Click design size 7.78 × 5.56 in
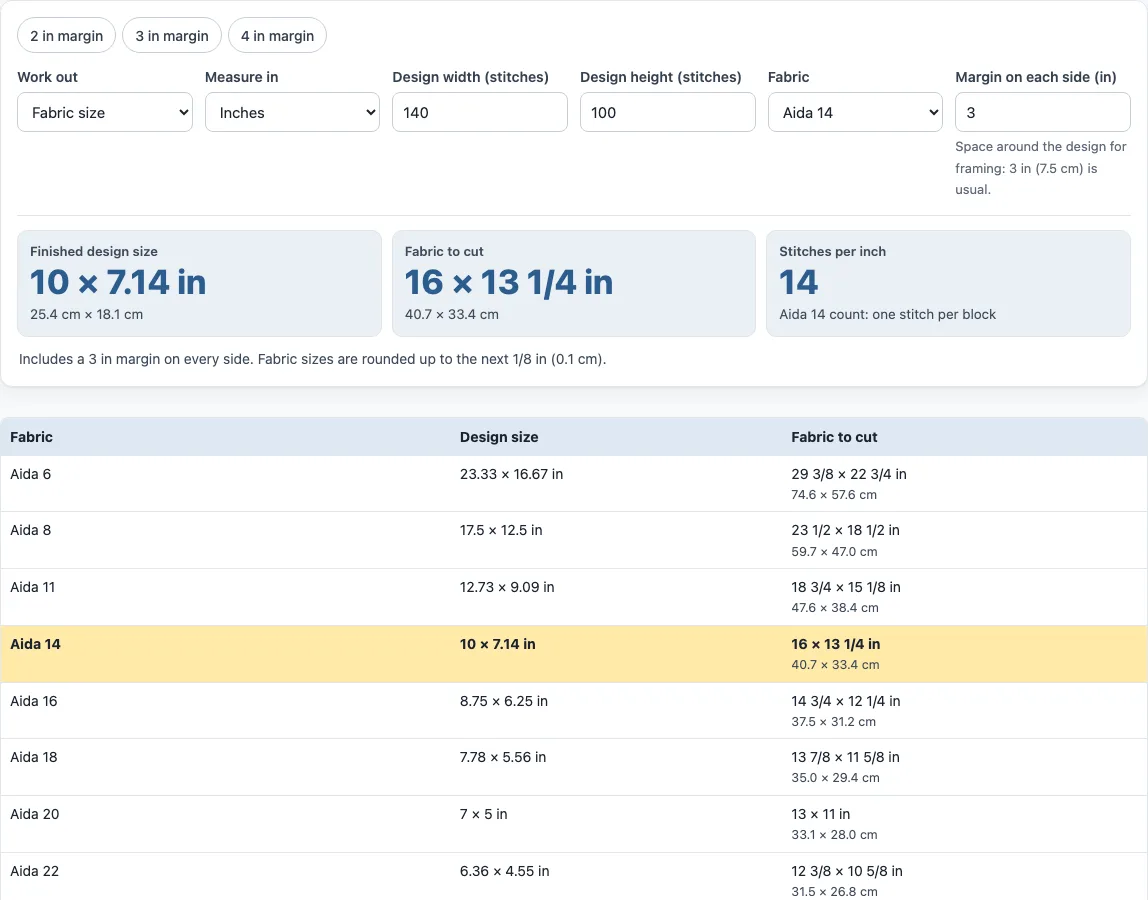The image size is (1148, 900). point(503,756)
